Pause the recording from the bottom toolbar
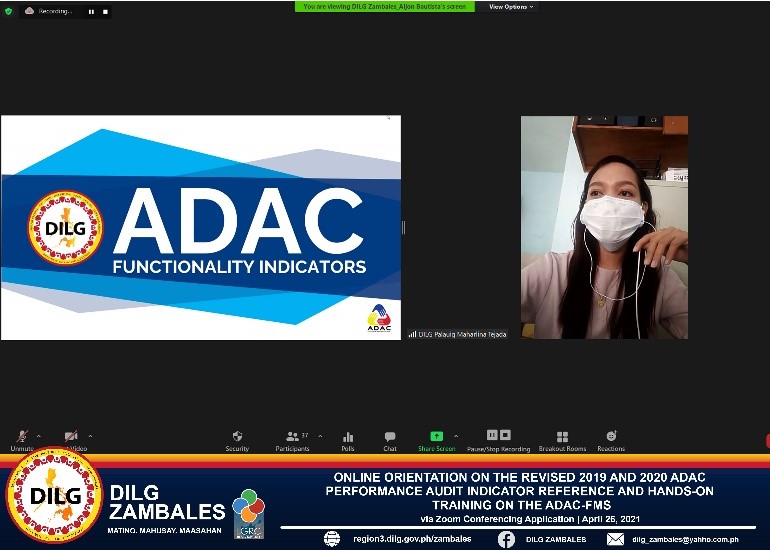 [492, 435]
